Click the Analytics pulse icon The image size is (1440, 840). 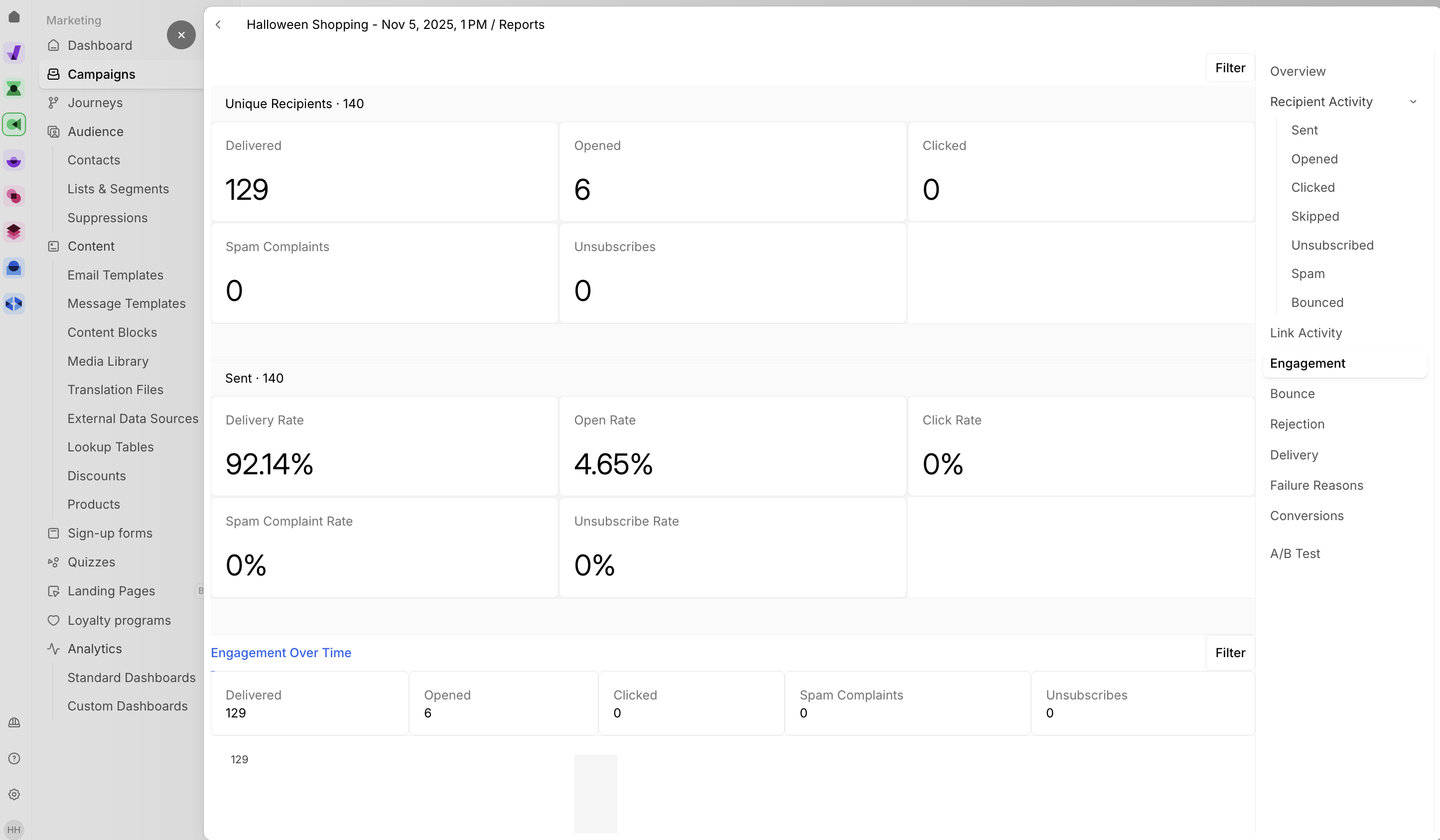pyautogui.click(x=53, y=649)
